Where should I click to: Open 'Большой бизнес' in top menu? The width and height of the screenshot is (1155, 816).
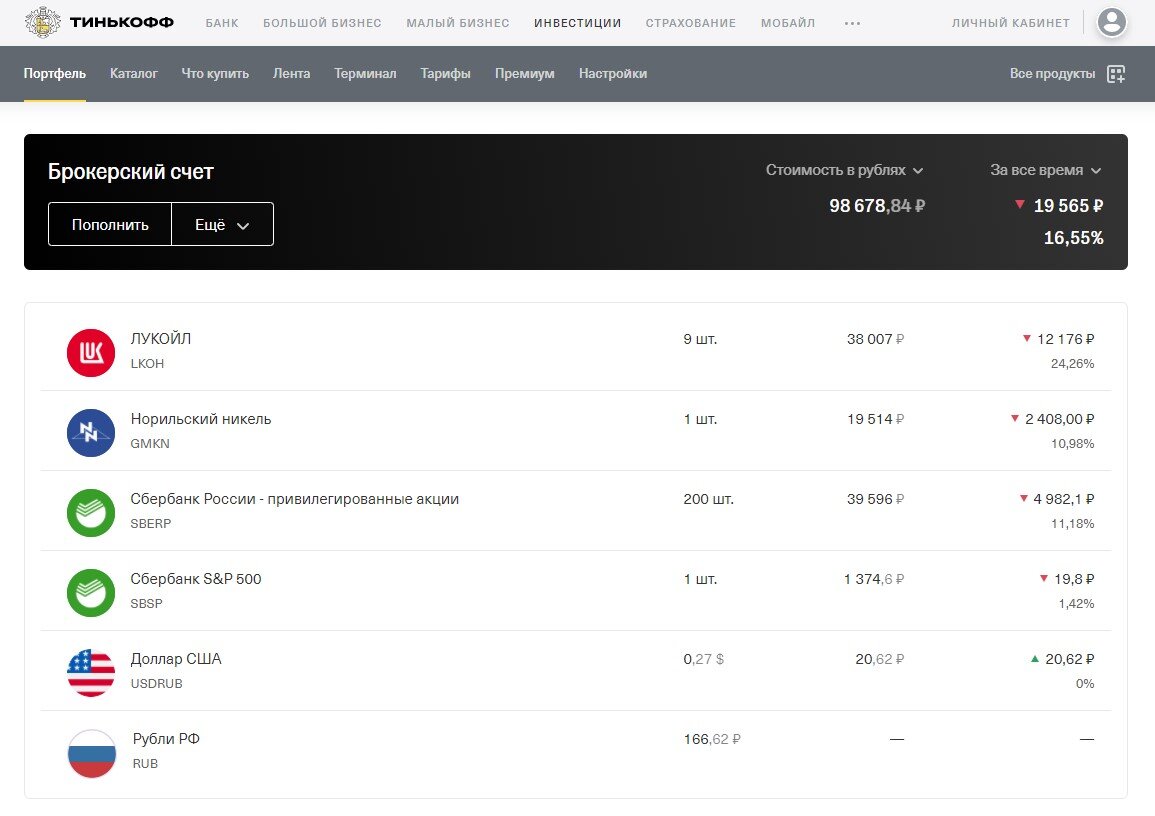coord(322,24)
